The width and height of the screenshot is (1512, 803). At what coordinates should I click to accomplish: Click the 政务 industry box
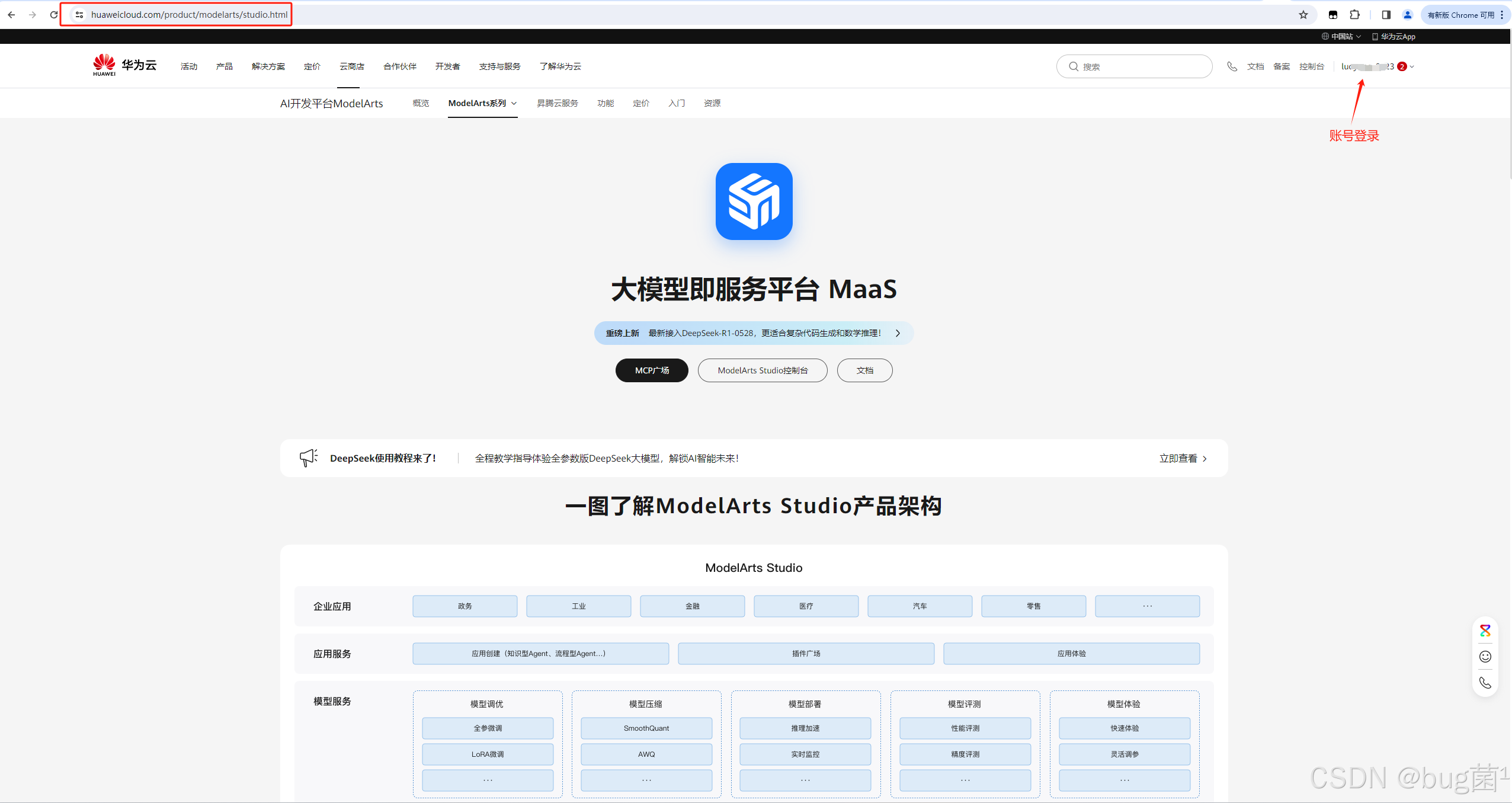tap(465, 606)
